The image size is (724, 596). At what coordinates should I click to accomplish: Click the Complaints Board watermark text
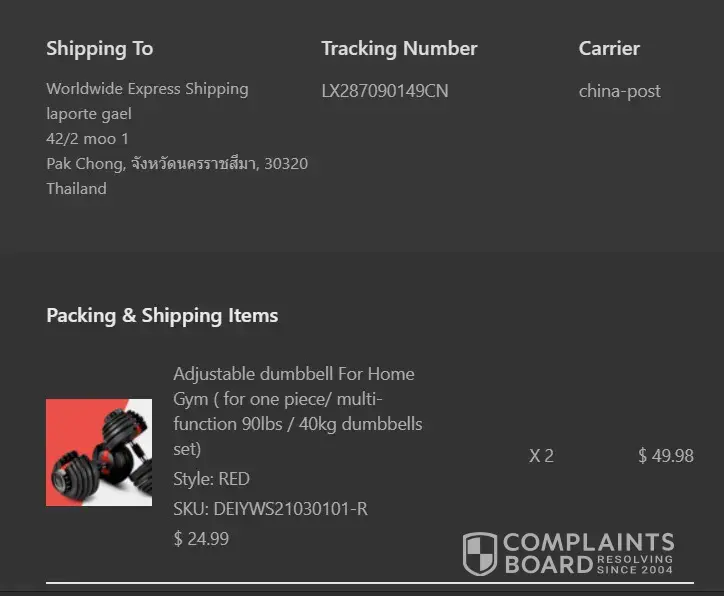587,553
